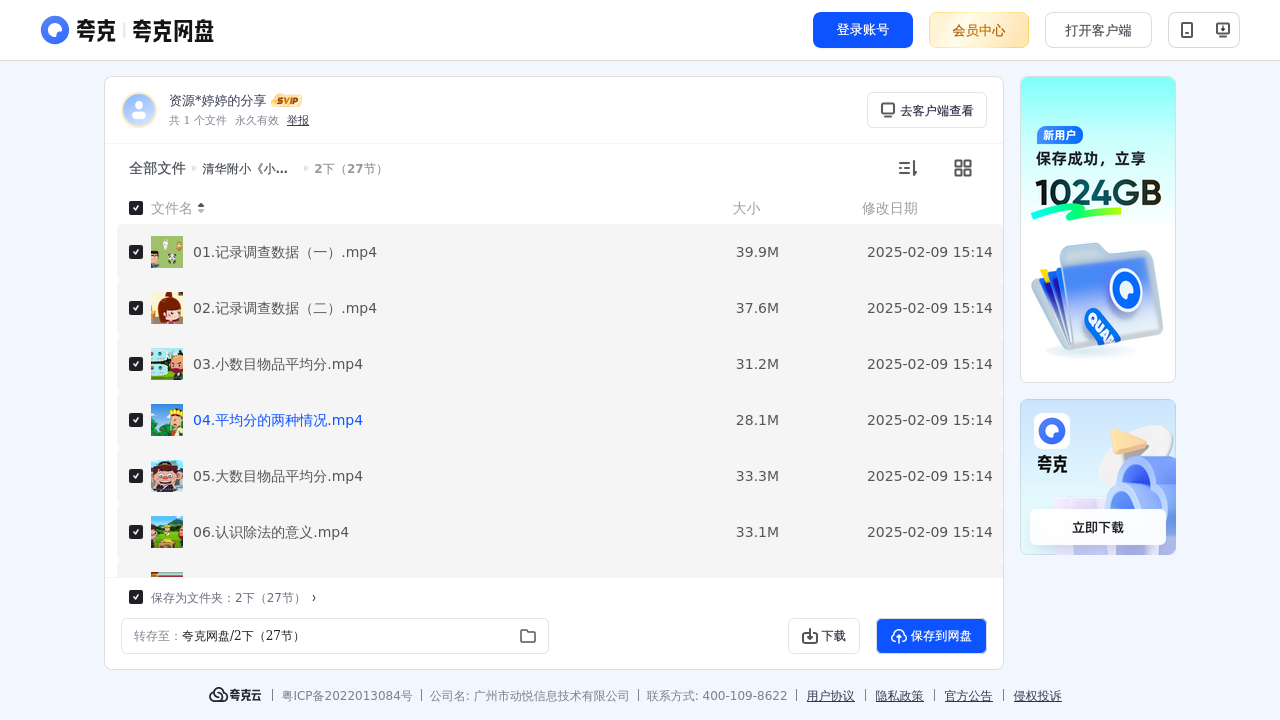Click the 修改日期 column header
The height and width of the screenshot is (720, 1280).
[890, 208]
